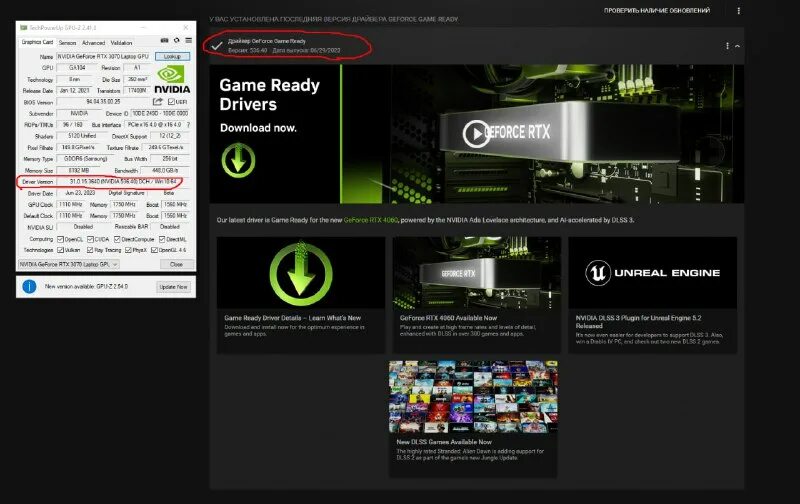The width and height of the screenshot is (800, 504).
Task: Collapse the driver card with chevron arrow
Action: click(x=737, y=46)
